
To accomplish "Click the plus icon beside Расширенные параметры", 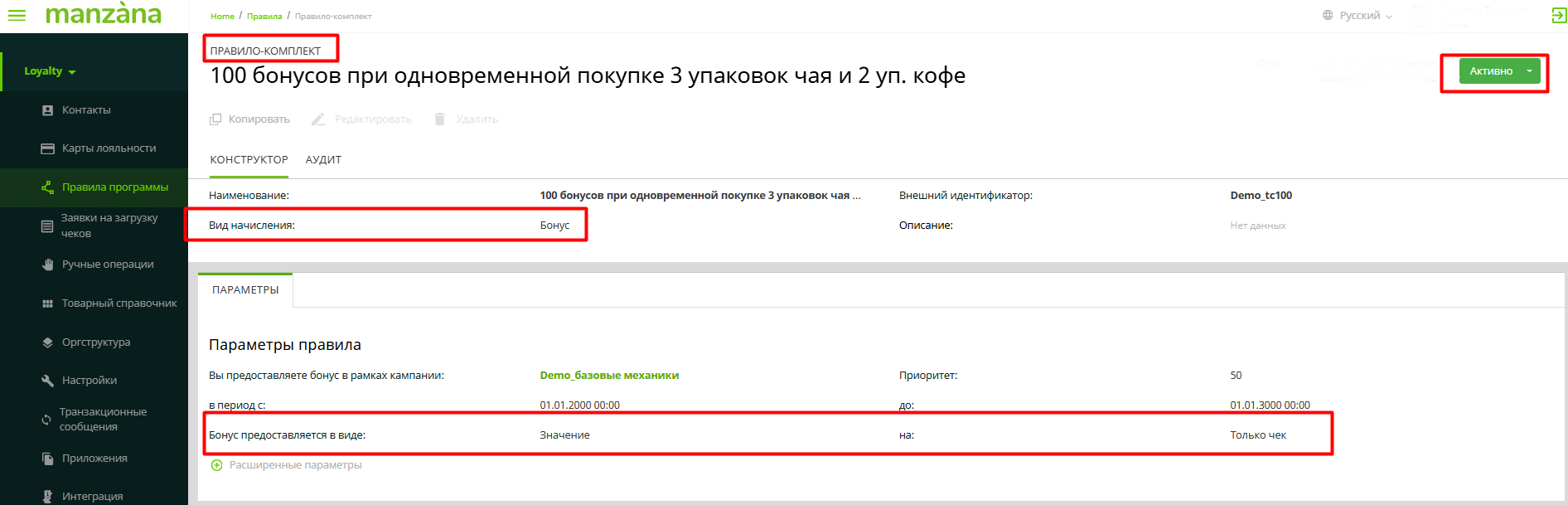I will tap(216, 465).
